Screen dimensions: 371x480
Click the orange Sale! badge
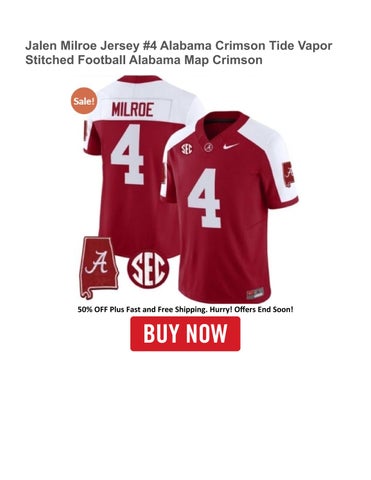click(x=84, y=101)
